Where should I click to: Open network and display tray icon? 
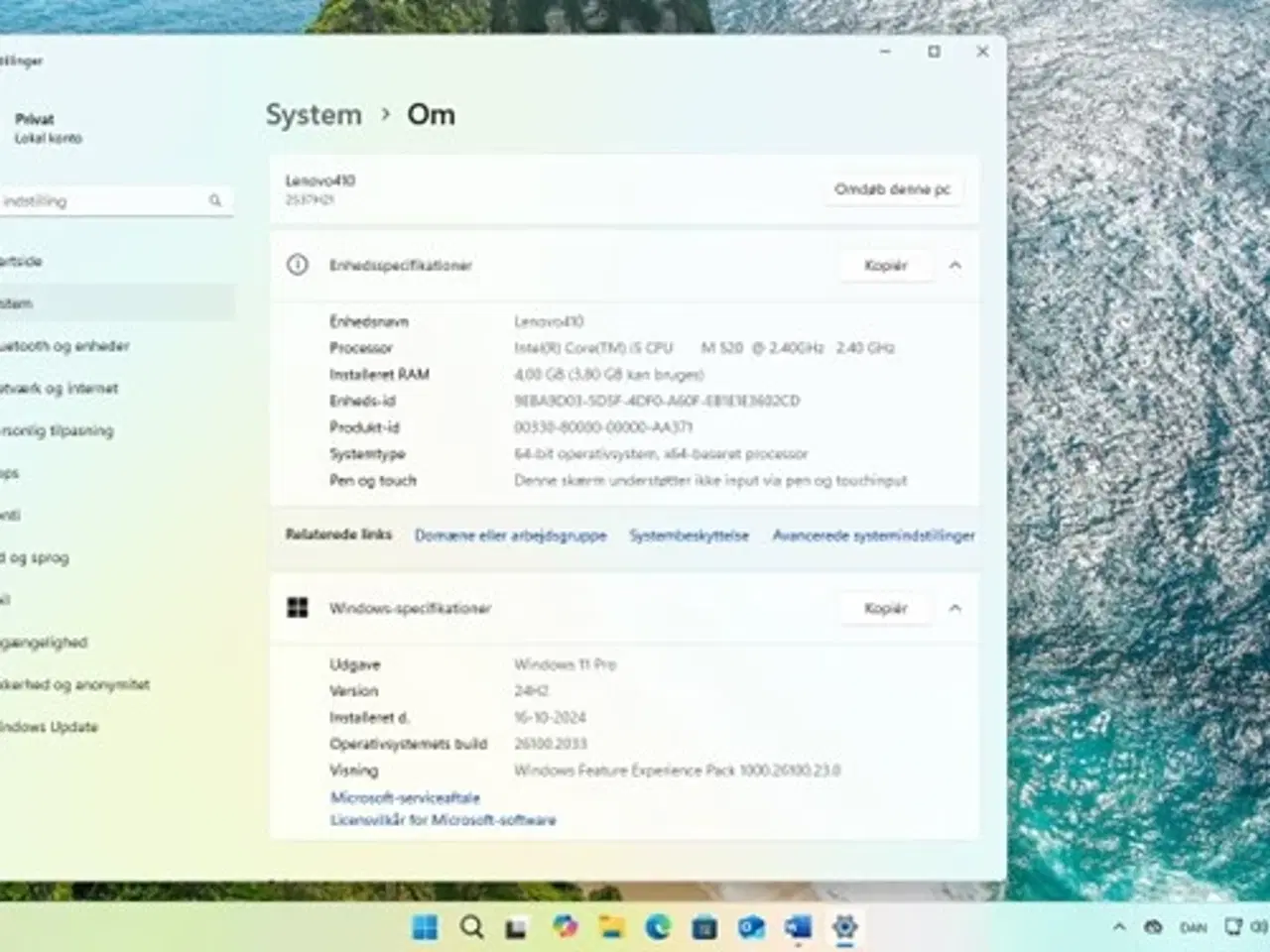pyautogui.click(x=1233, y=927)
